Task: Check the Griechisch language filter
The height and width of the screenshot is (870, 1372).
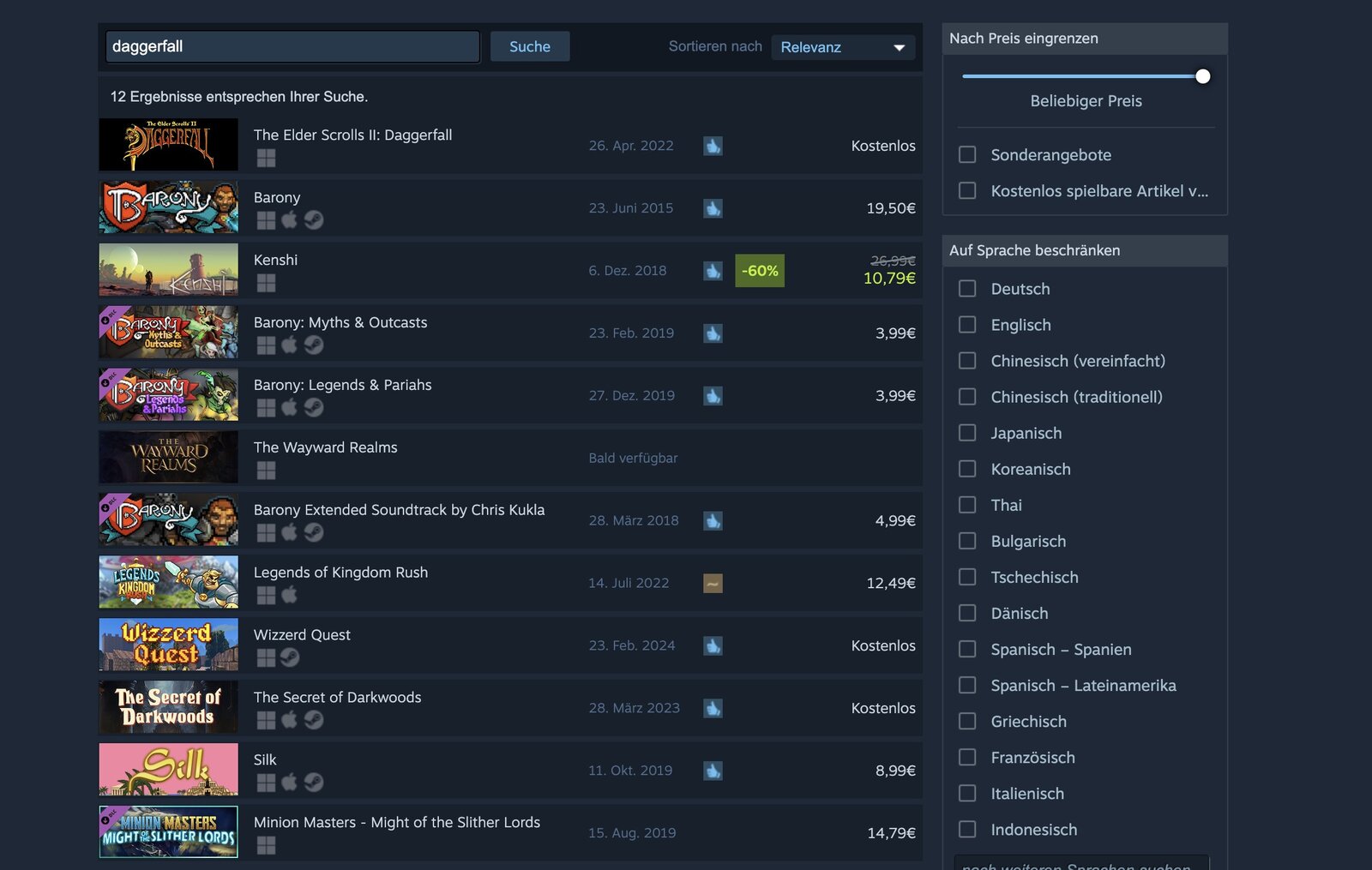Action: tap(967, 722)
